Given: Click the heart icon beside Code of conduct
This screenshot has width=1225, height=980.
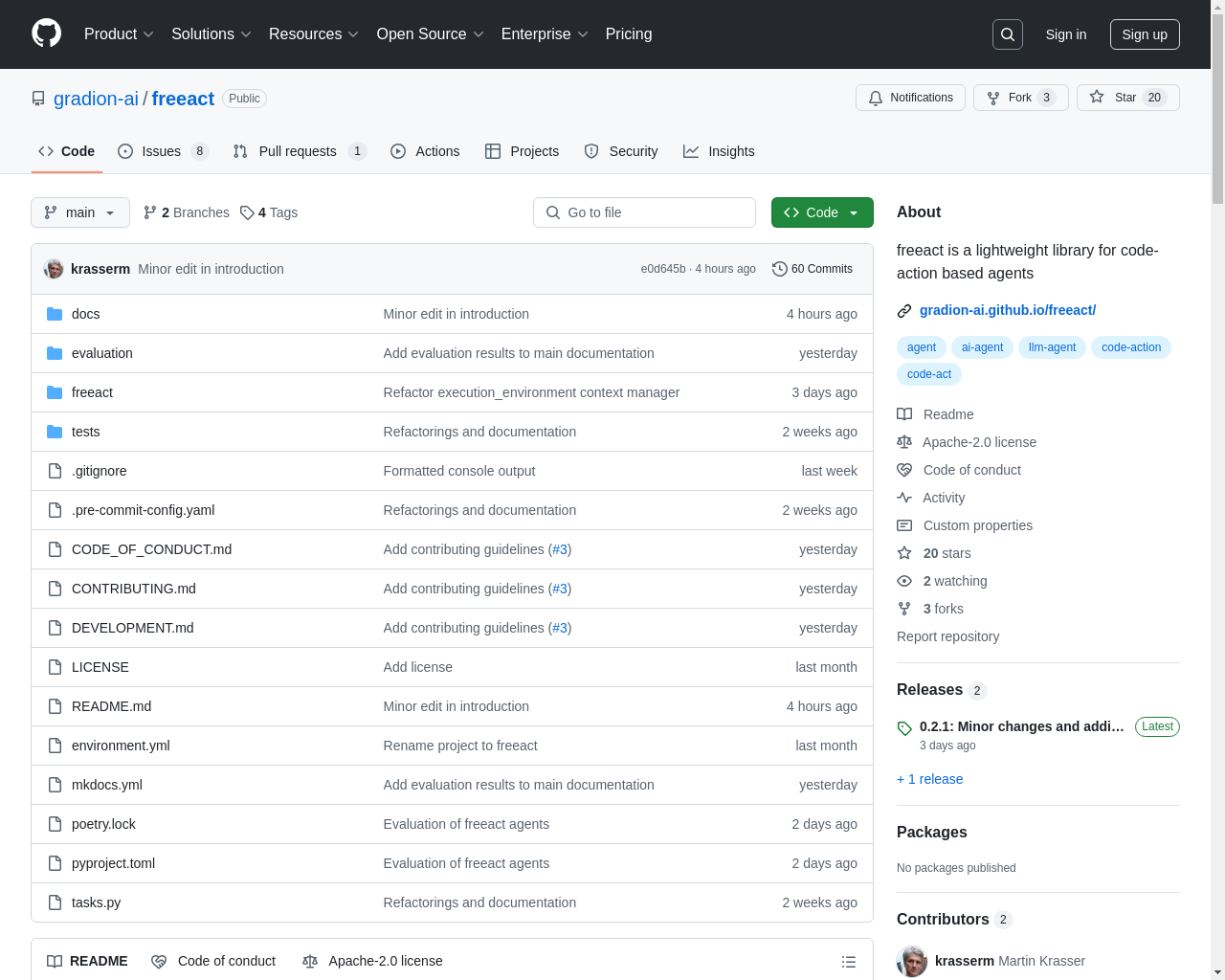Looking at the screenshot, I should (x=904, y=470).
